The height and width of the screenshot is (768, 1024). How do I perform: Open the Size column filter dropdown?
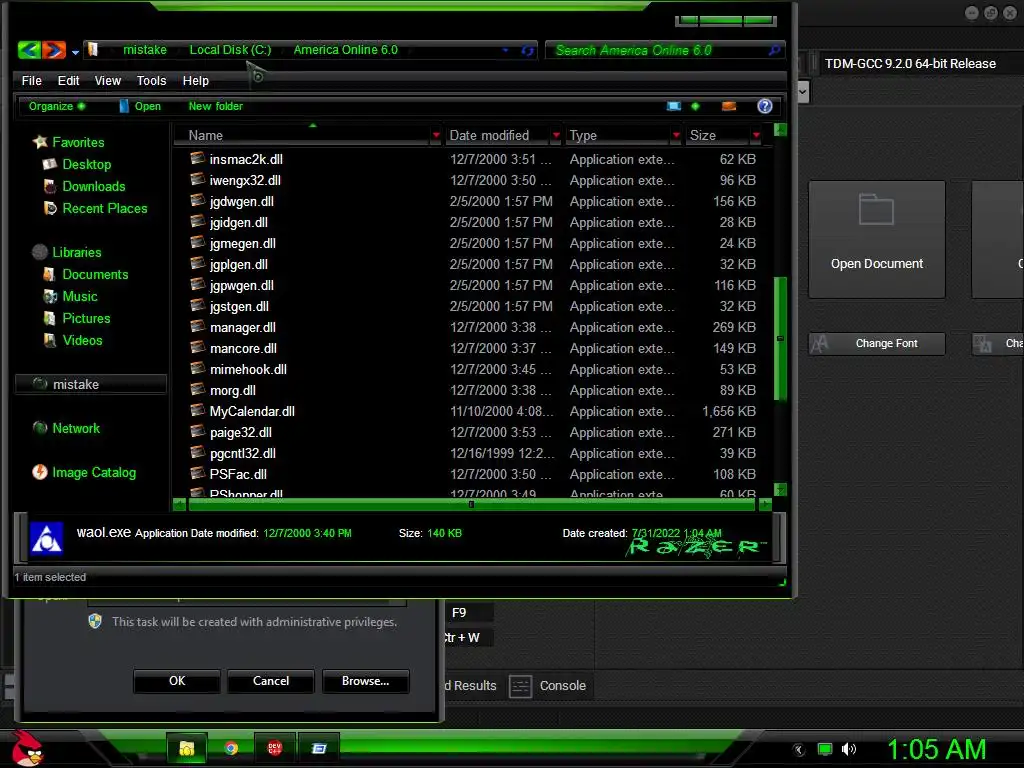click(756, 135)
